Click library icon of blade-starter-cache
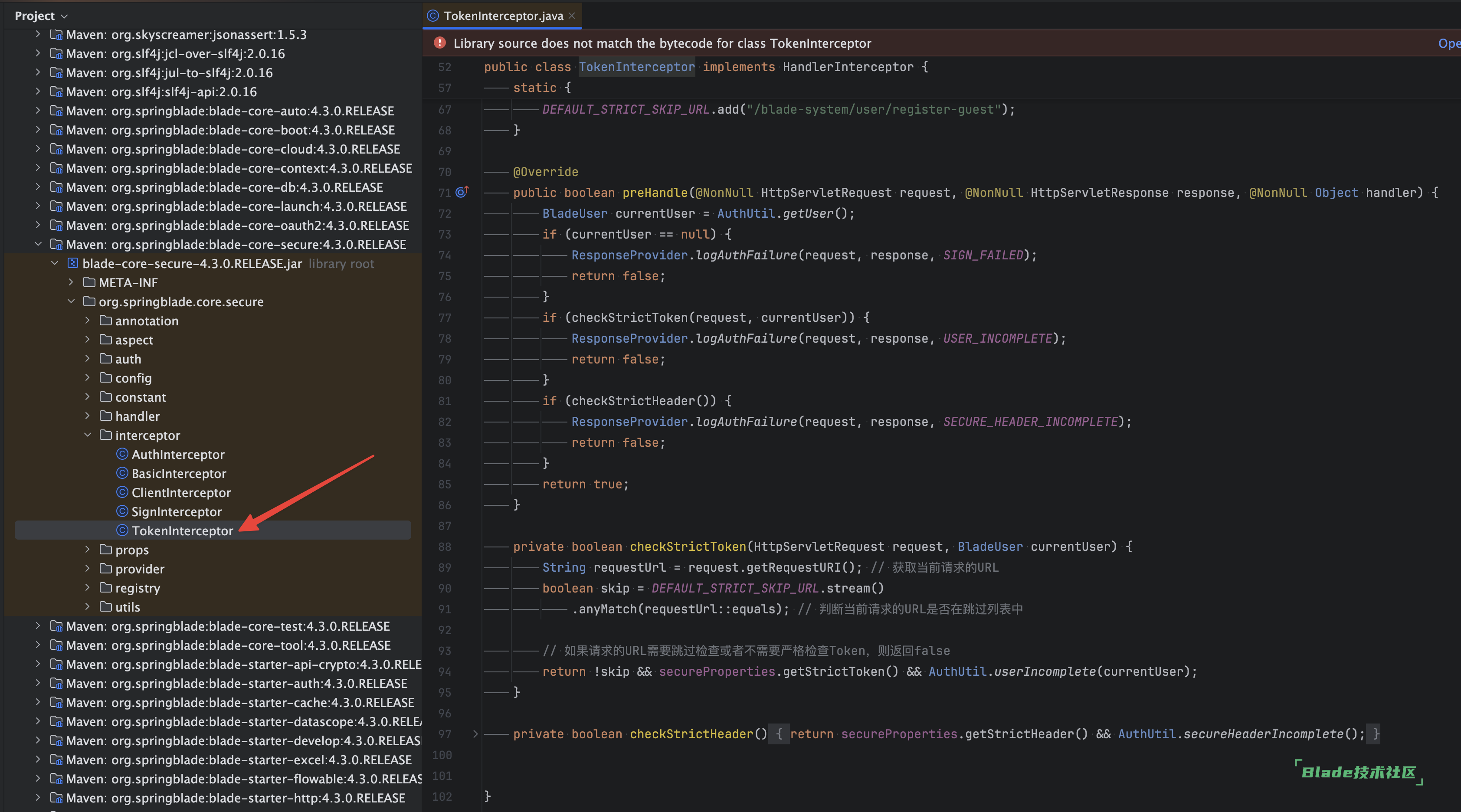 (x=56, y=703)
